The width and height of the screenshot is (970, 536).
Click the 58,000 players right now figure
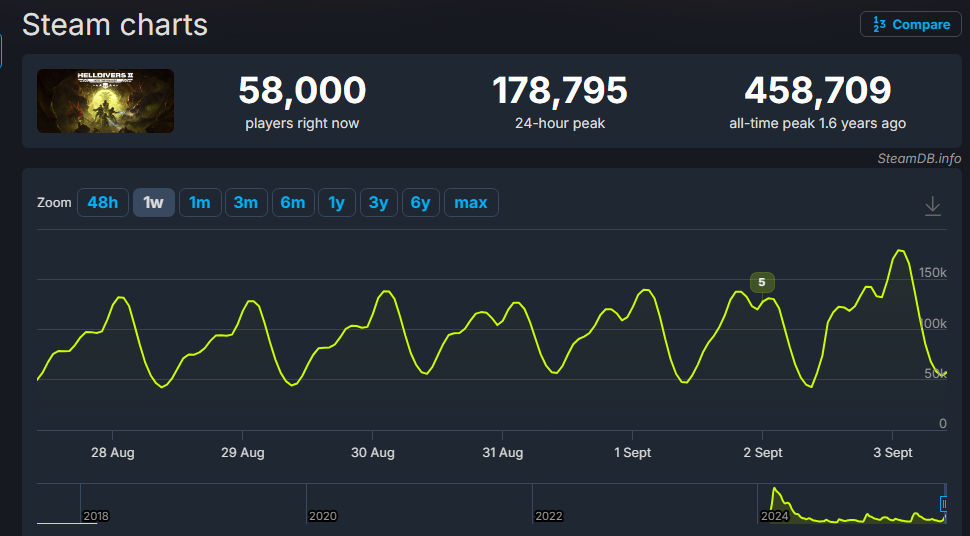[302, 90]
